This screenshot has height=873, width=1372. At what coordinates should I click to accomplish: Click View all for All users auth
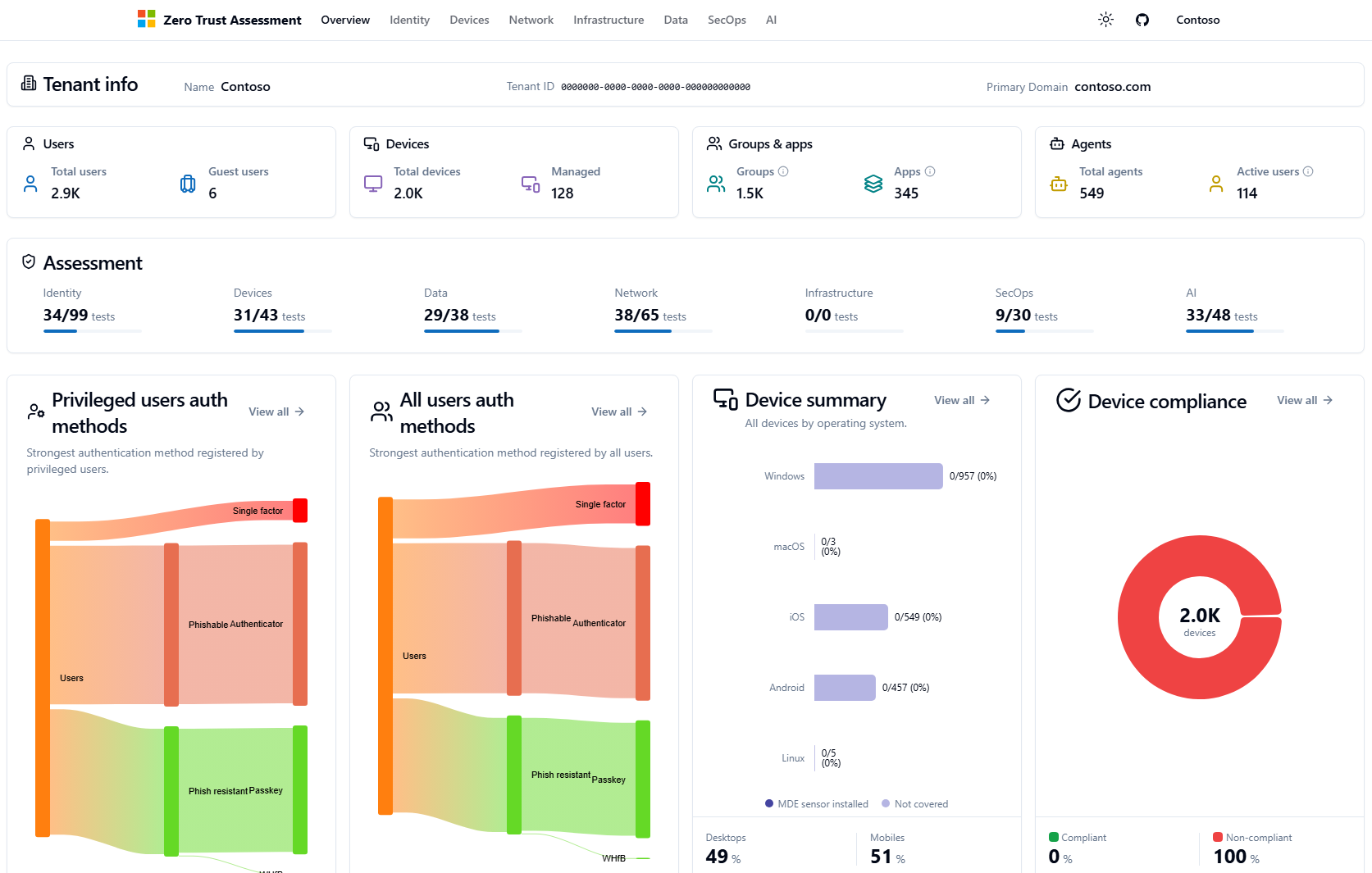coord(619,411)
